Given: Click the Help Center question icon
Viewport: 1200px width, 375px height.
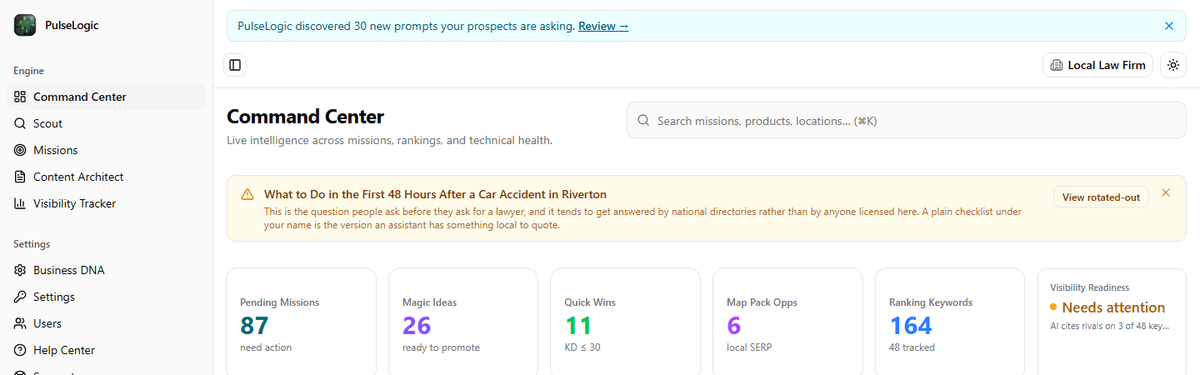Looking at the screenshot, I should pos(20,350).
